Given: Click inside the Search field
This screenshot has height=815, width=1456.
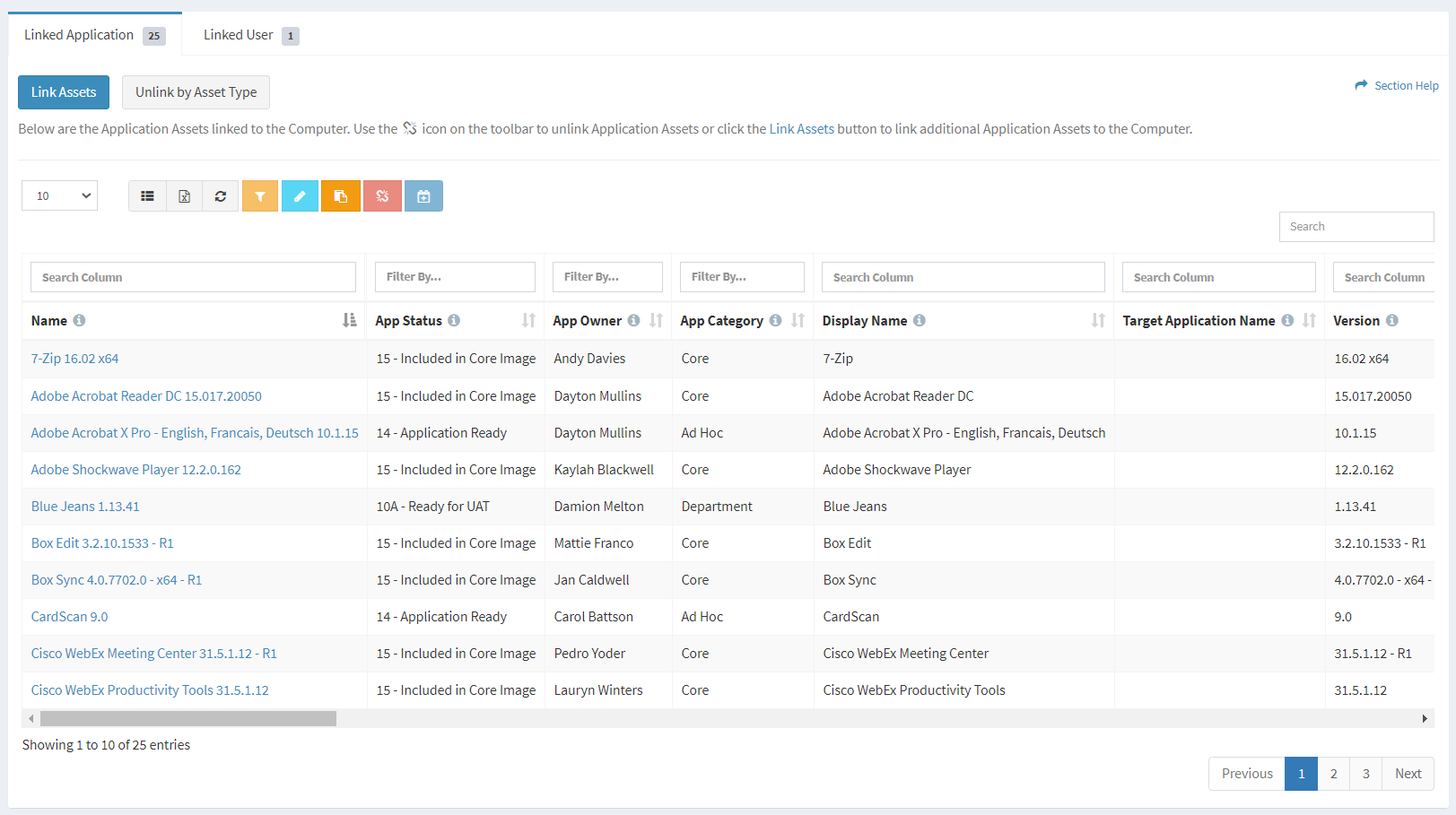Looking at the screenshot, I should pyautogui.click(x=1356, y=226).
